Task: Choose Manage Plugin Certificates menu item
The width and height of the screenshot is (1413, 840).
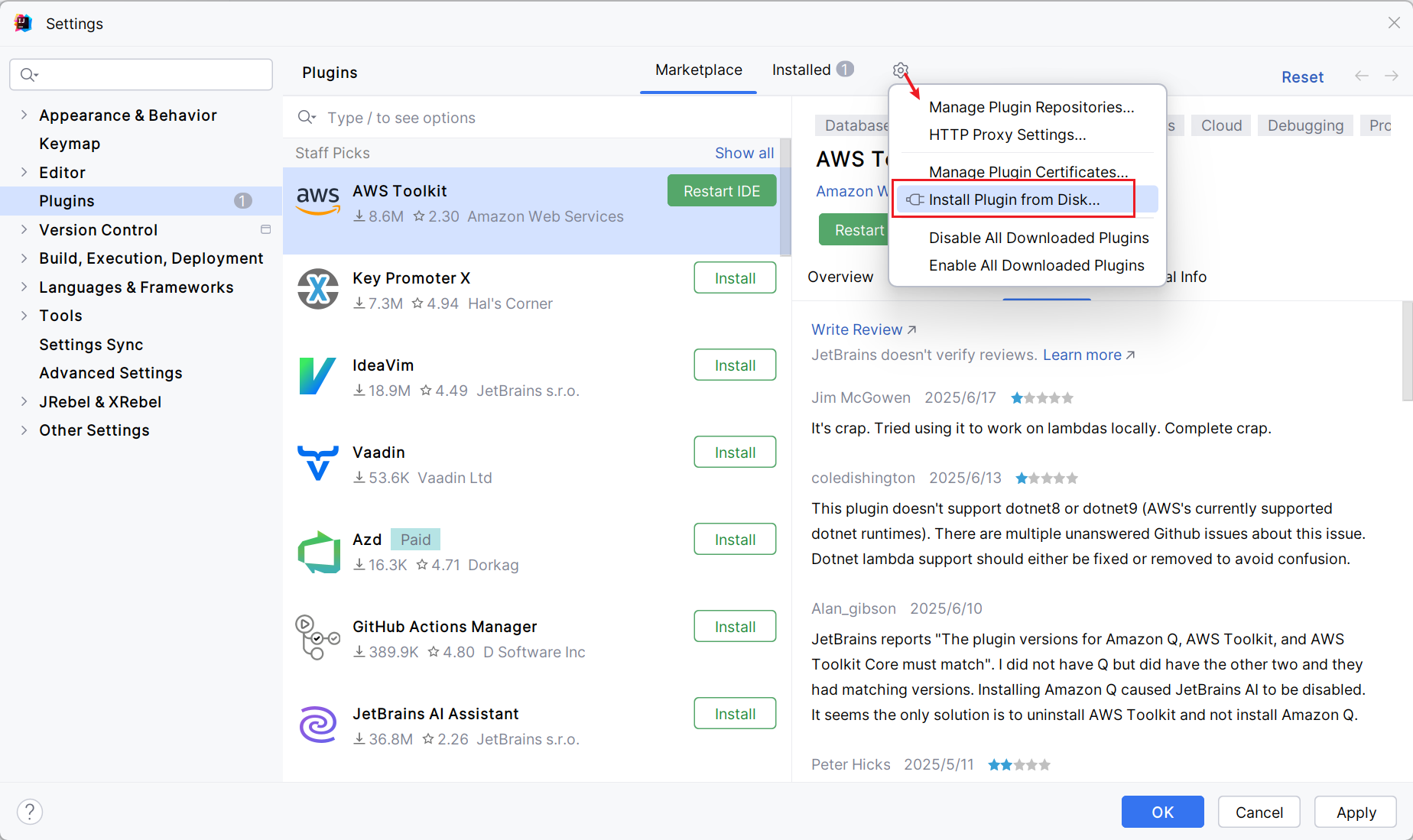Action: point(1028,172)
